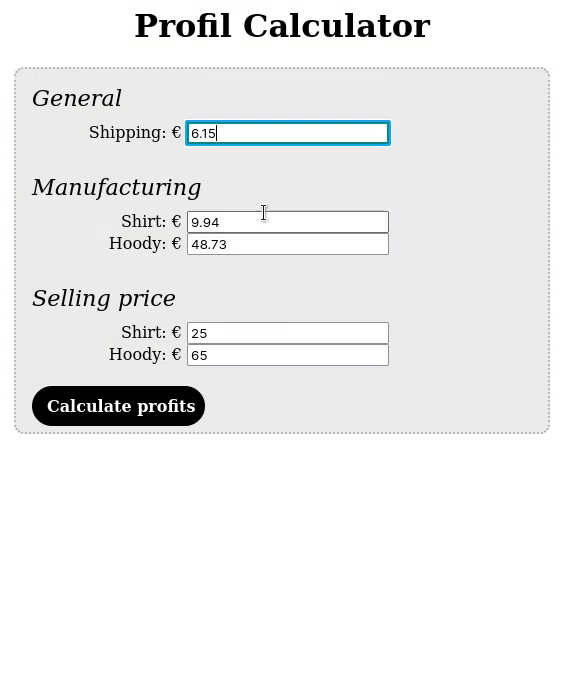Click the word Hoody under Manufacturing
Viewport: 564px width, 680px height.
click(137, 244)
